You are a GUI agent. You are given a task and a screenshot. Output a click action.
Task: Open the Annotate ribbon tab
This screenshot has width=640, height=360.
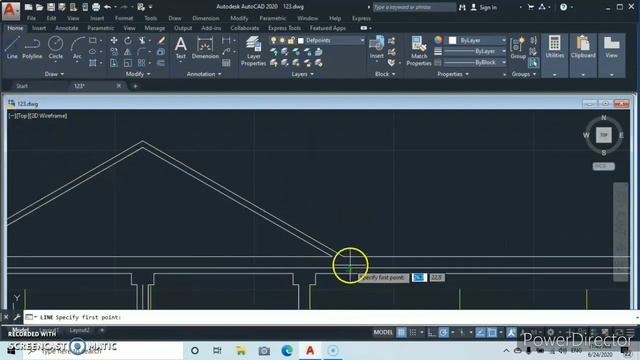click(x=67, y=28)
